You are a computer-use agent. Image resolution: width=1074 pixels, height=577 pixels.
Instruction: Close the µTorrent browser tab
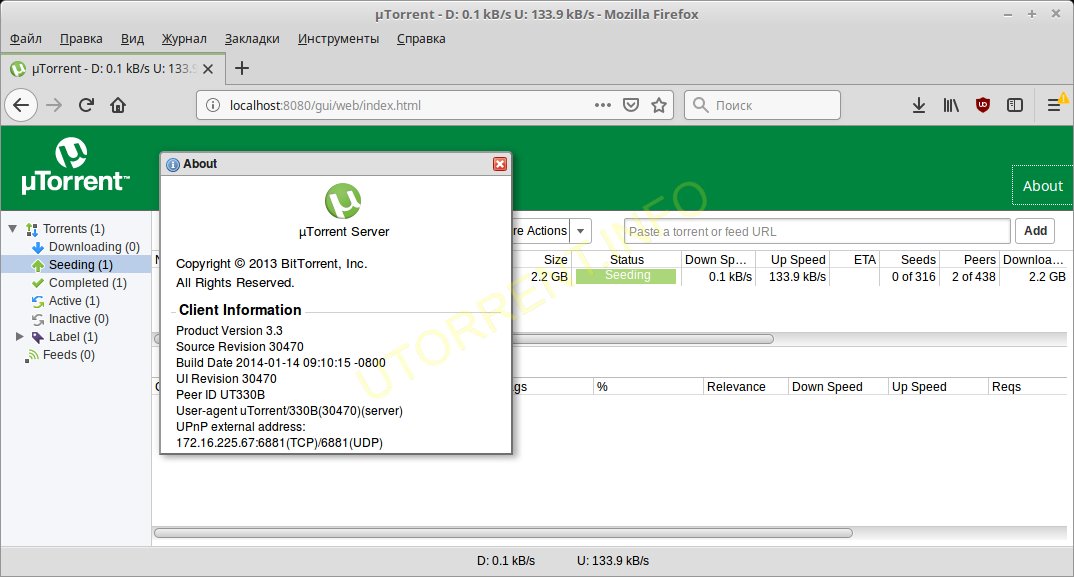click(208, 69)
